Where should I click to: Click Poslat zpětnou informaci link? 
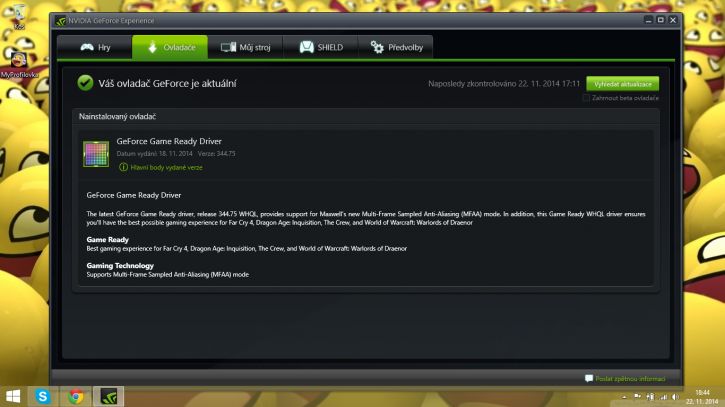[630, 378]
